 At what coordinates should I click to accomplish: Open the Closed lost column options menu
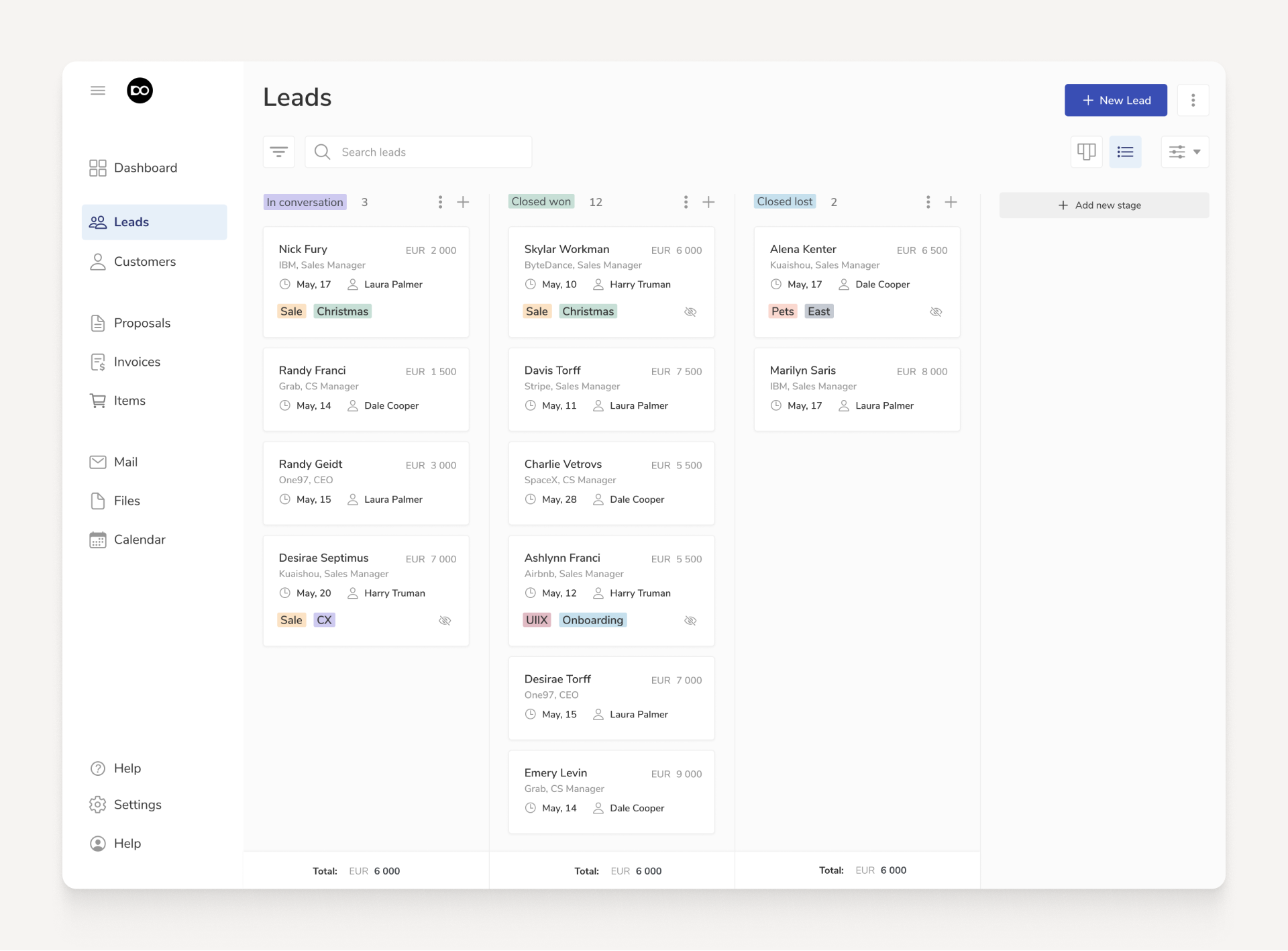click(x=928, y=202)
